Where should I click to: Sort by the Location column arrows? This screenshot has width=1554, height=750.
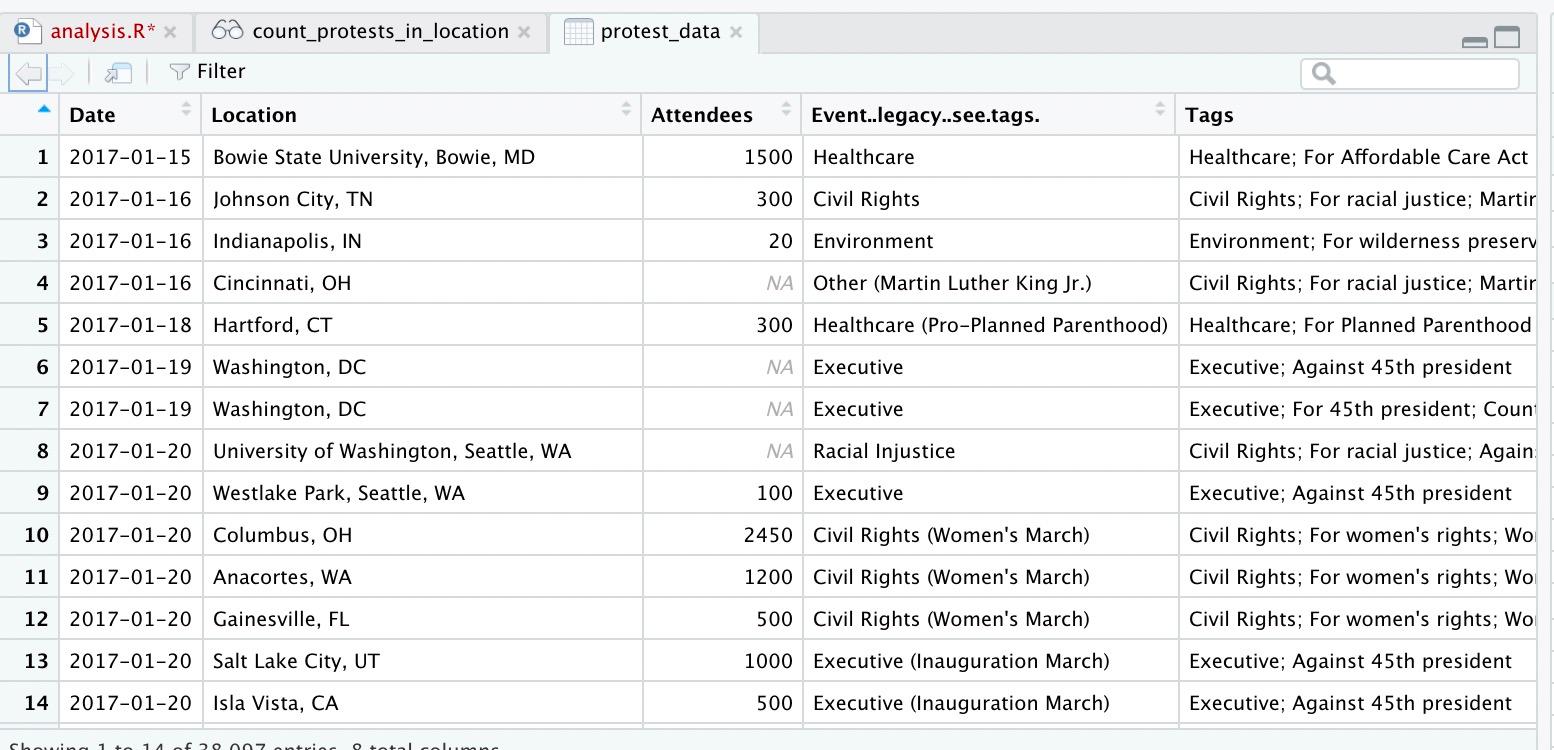626,109
